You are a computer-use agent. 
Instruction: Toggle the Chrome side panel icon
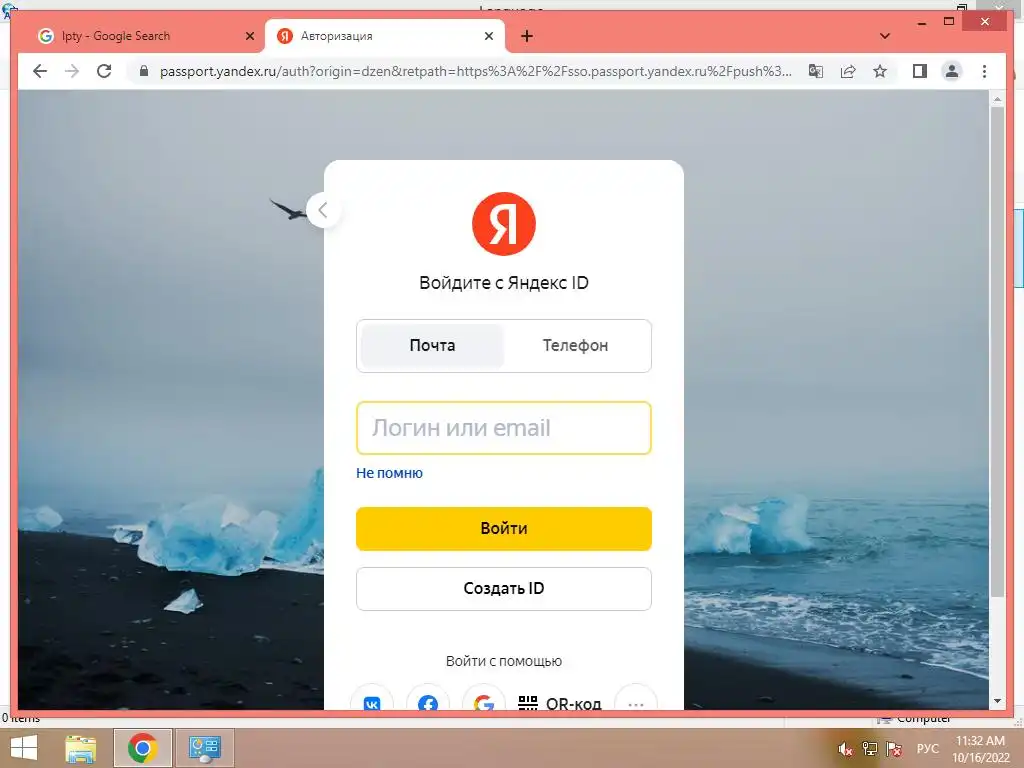[920, 71]
